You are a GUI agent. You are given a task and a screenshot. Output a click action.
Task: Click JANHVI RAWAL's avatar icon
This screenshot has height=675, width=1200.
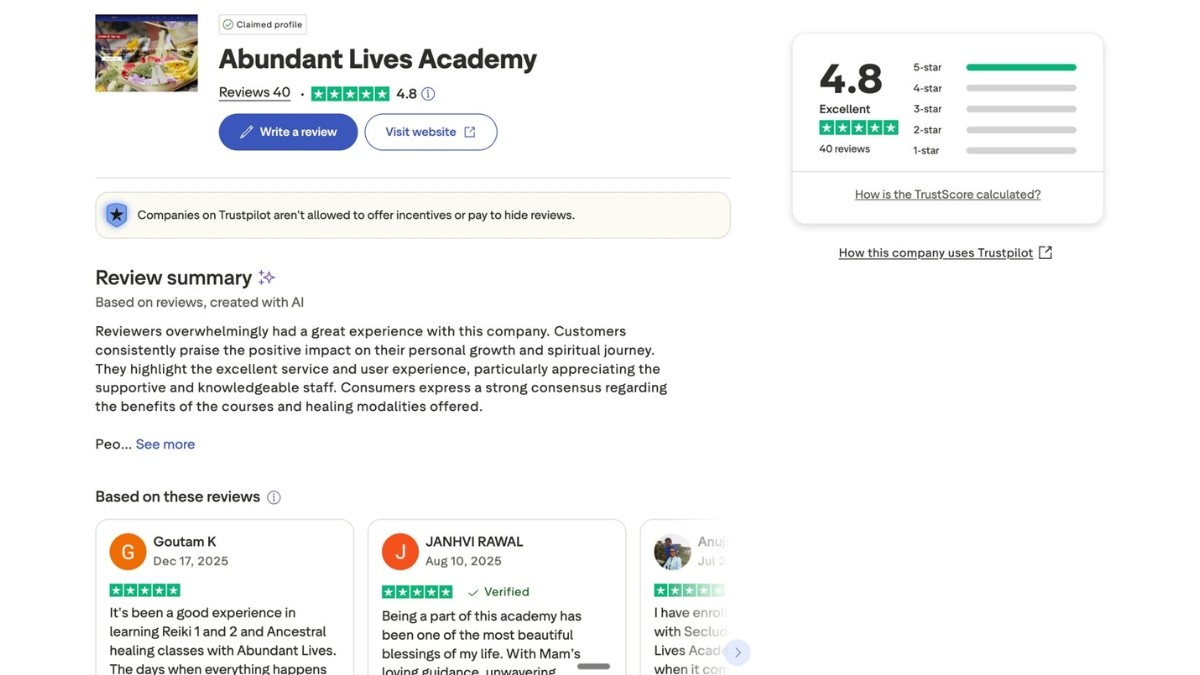tap(400, 551)
